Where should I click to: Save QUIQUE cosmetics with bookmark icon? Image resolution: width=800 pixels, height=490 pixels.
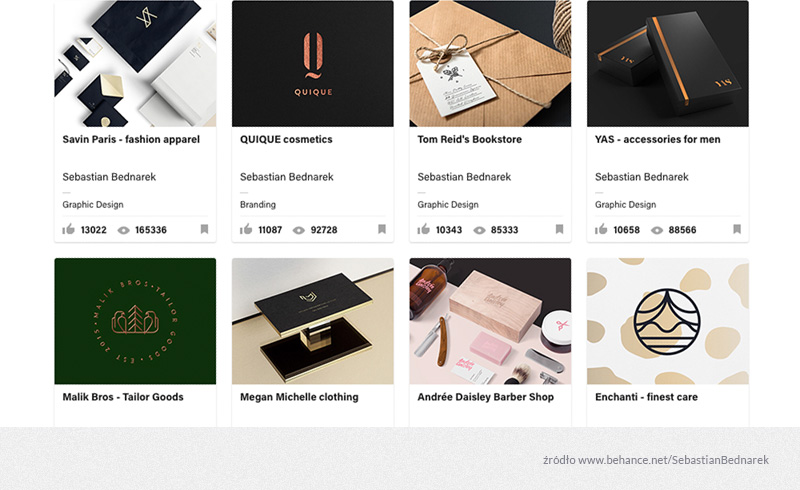click(x=382, y=229)
